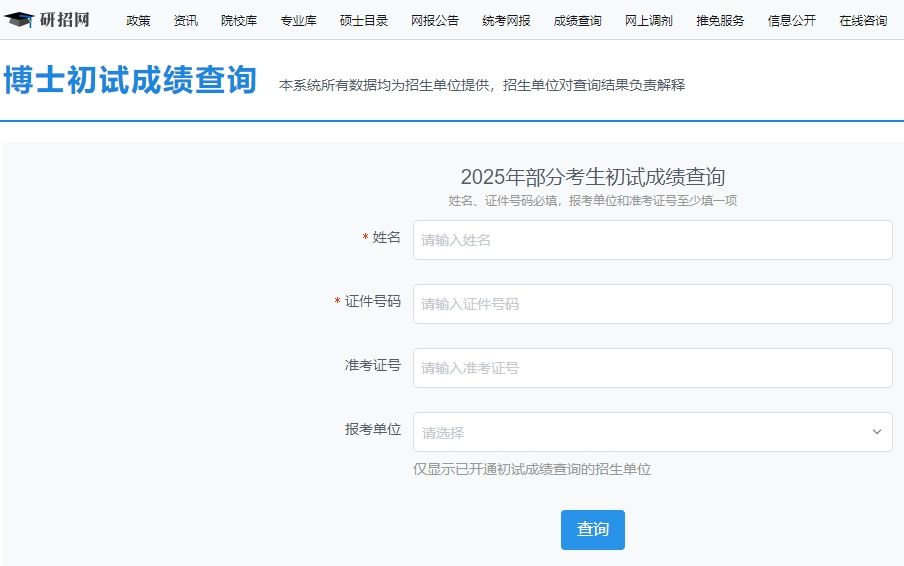The image size is (904, 566).
Task: Click the 2025年部分考生初试成绩查询 title
Action: pos(593,177)
